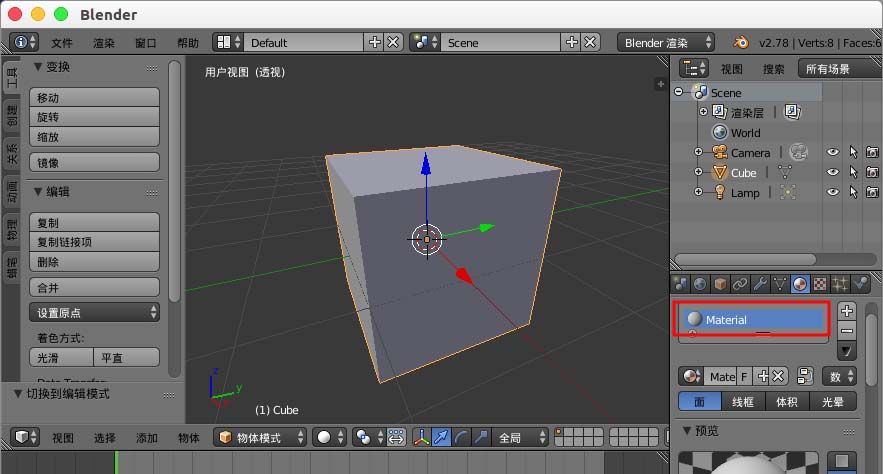
Task: Toggle manipulate center points icon
Action: [396, 437]
